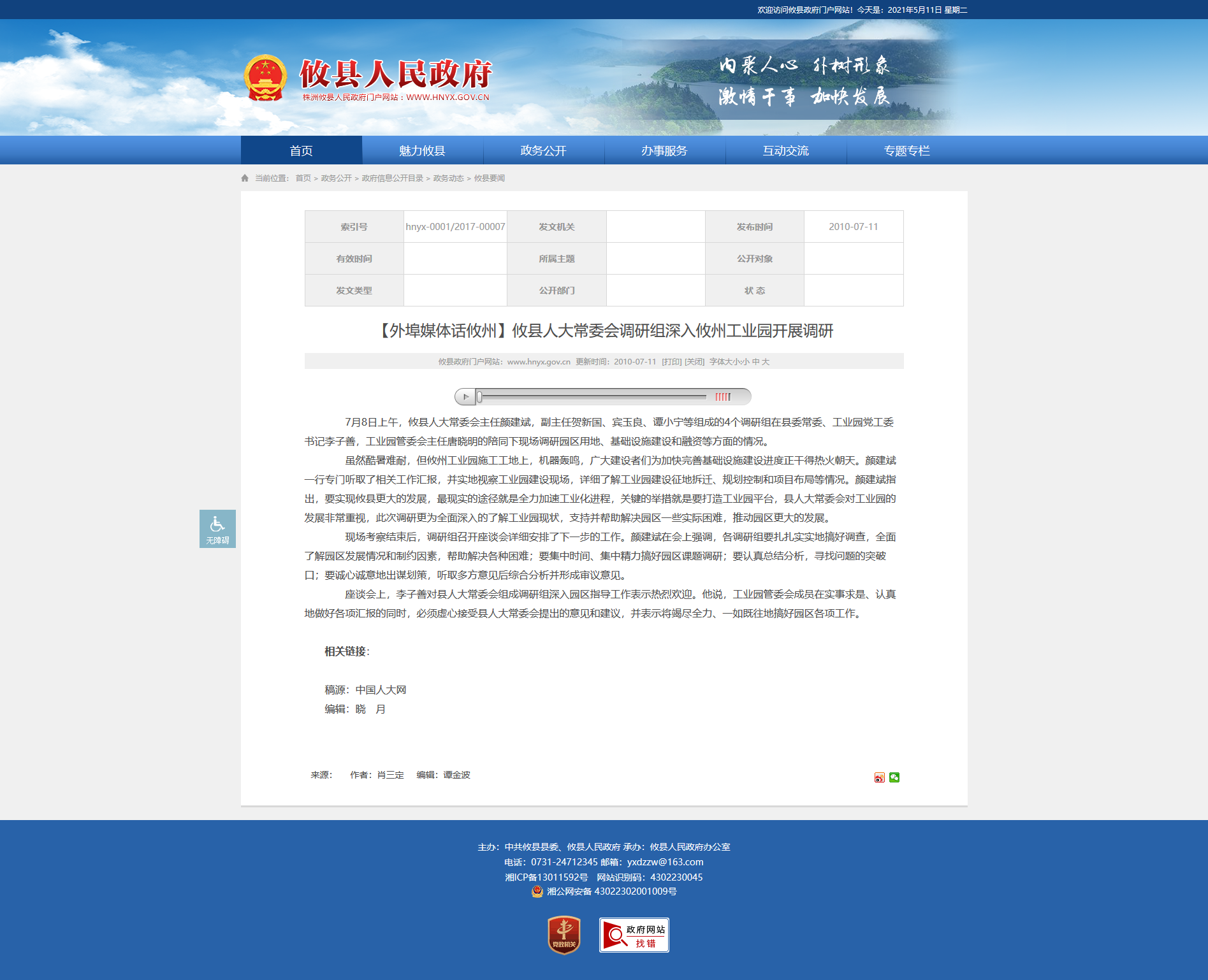Viewport: 1208px width, 980px height.
Task: Click the police filing badge icon
Action: (x=537, y=891)
